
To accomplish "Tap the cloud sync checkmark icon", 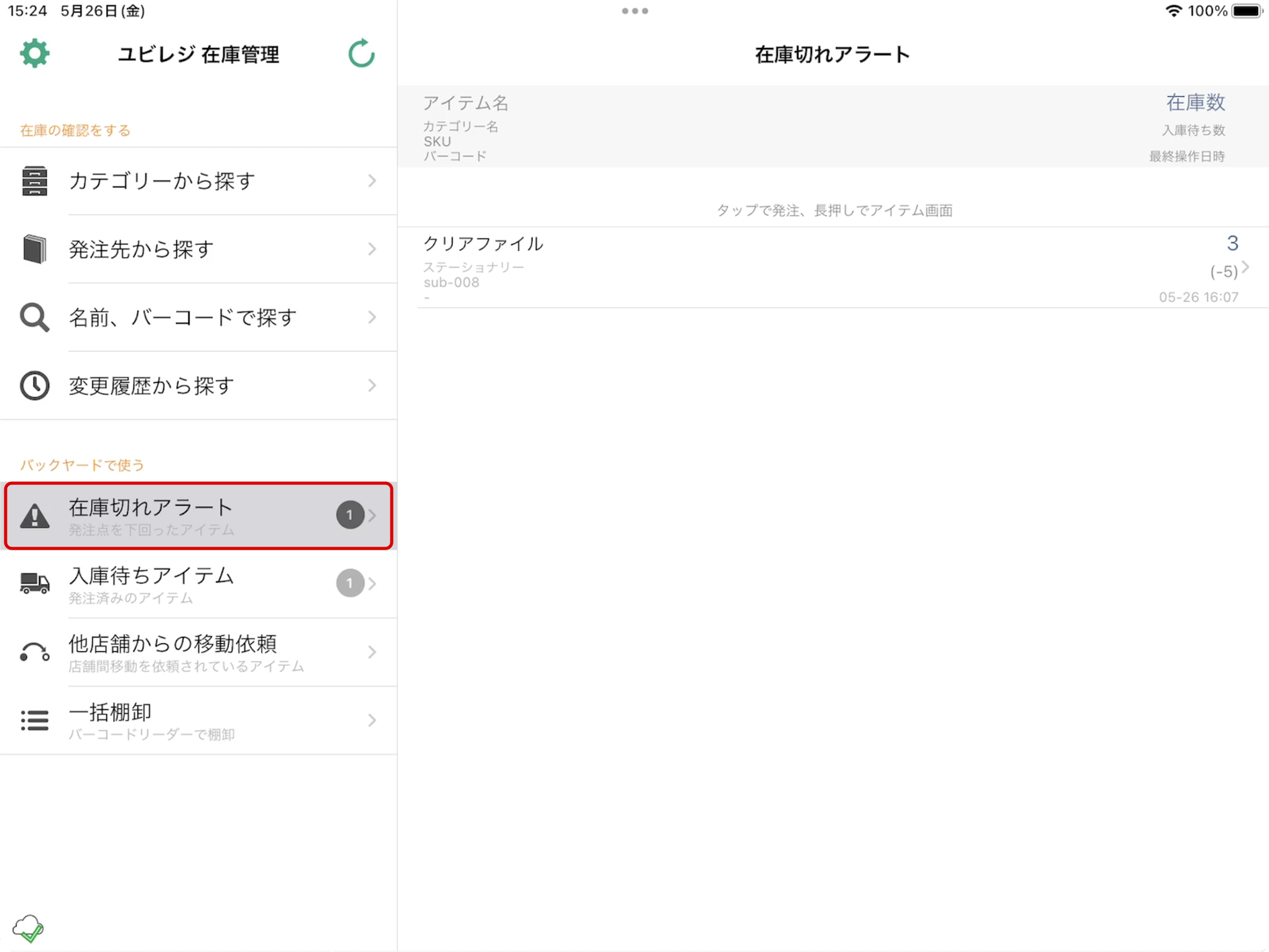I will (28, 928).
